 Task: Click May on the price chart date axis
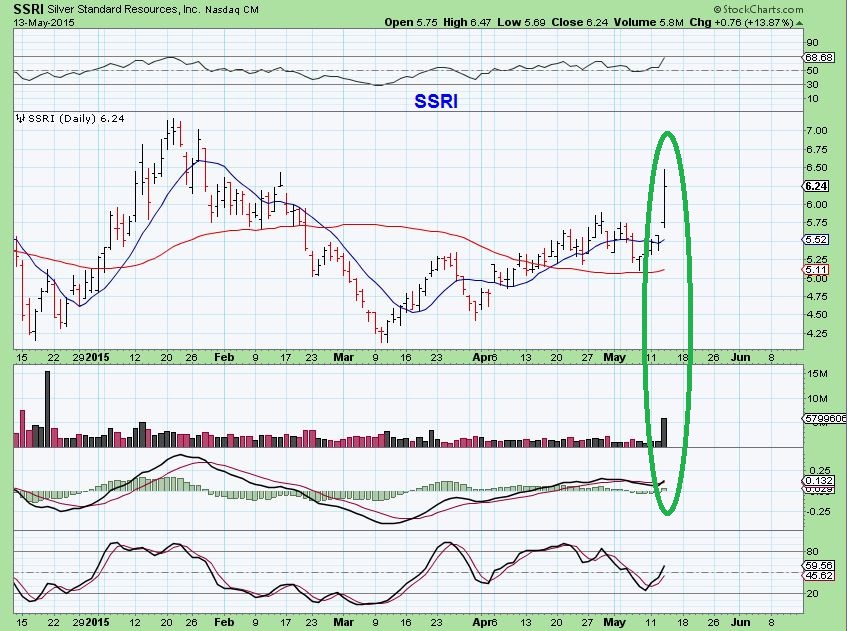tap(614, 357)
